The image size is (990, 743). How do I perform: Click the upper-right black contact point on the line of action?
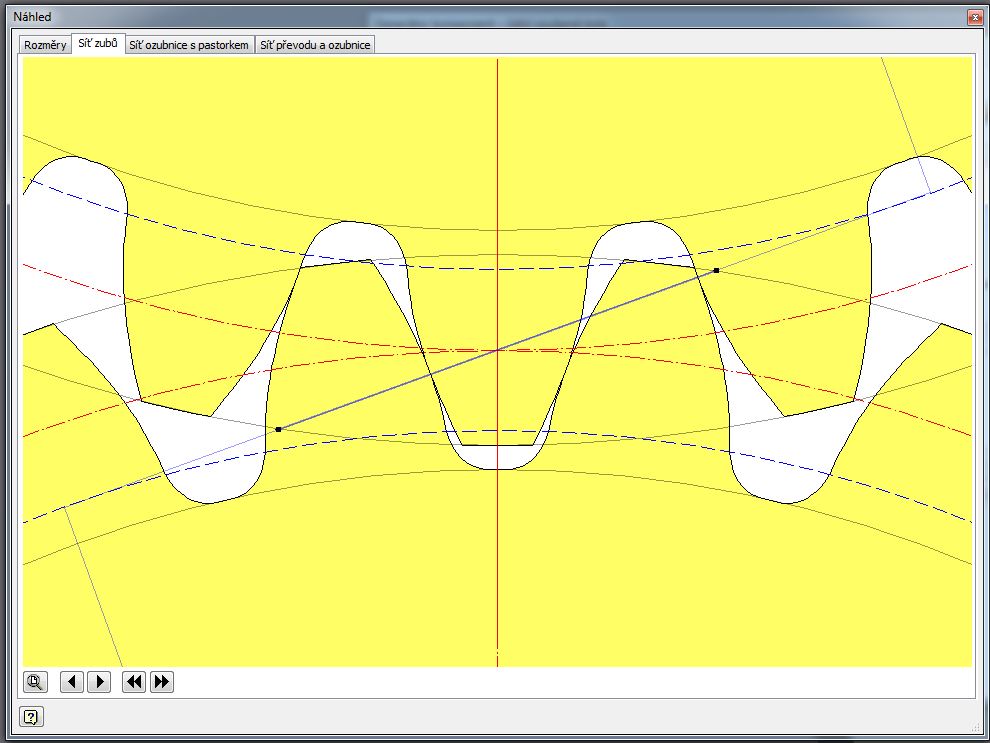pos(716,270)
